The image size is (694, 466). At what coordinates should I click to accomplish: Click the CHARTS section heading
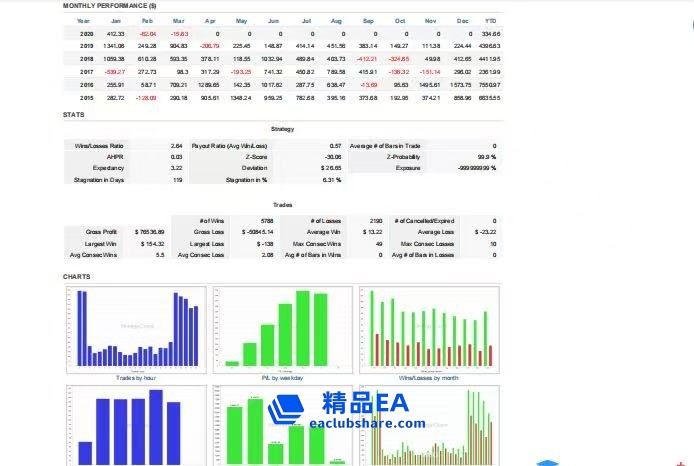pyautogui.click(x=77, y=277)
